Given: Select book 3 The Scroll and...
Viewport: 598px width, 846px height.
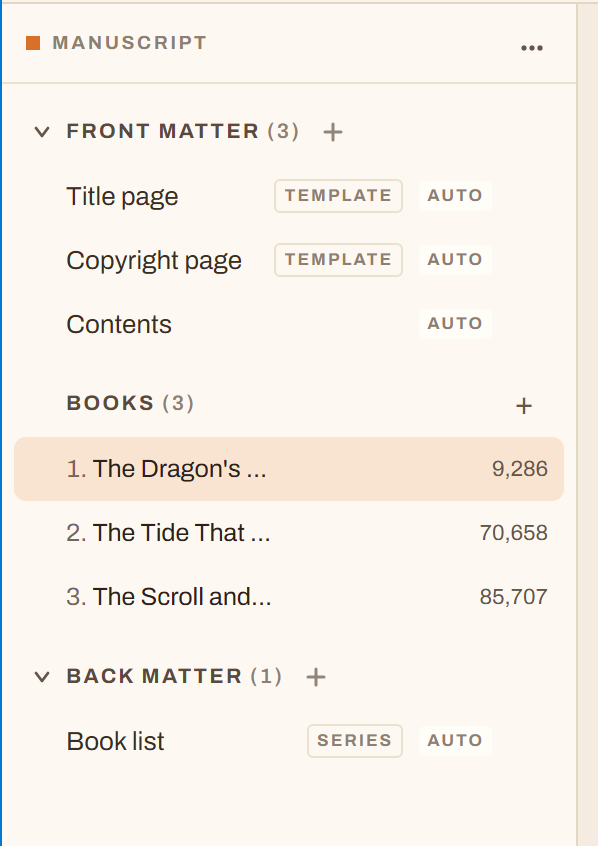Looking at the screenshot, I should pos(289,597).
